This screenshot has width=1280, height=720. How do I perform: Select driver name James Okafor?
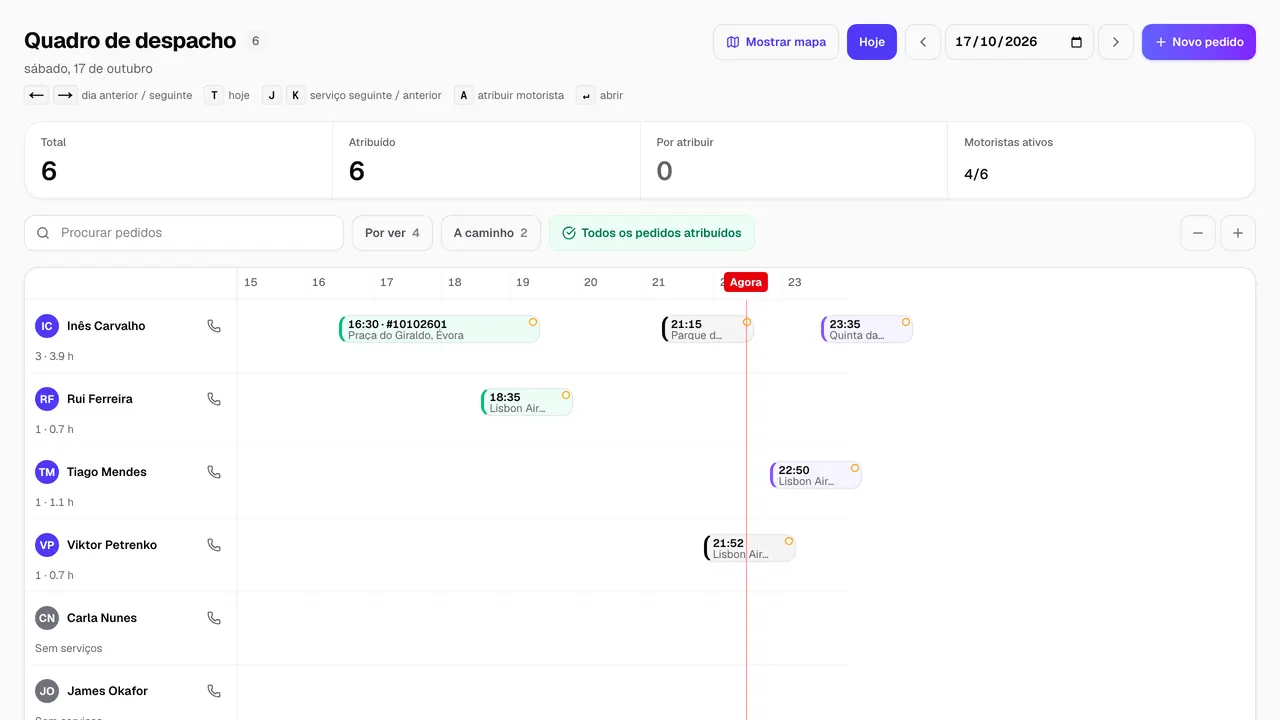click(x=107, y=691)
